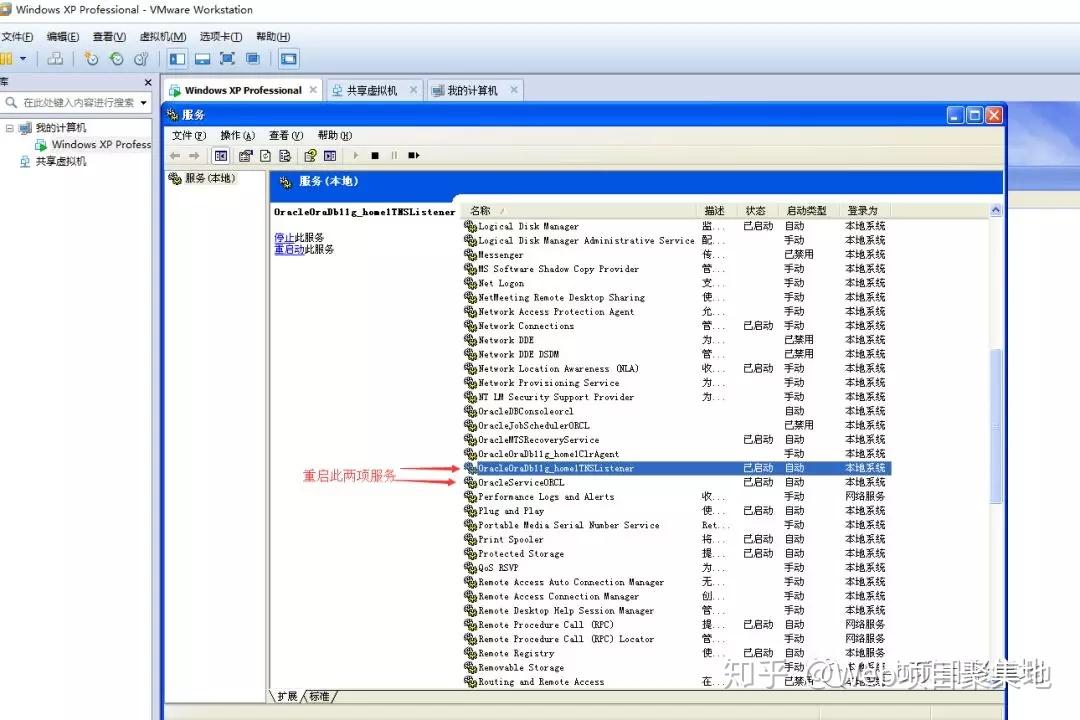Click 停止 link to stop this service
Image resolution: width=1080 pixels, height=720 pixels.
[x=284, y=238]
